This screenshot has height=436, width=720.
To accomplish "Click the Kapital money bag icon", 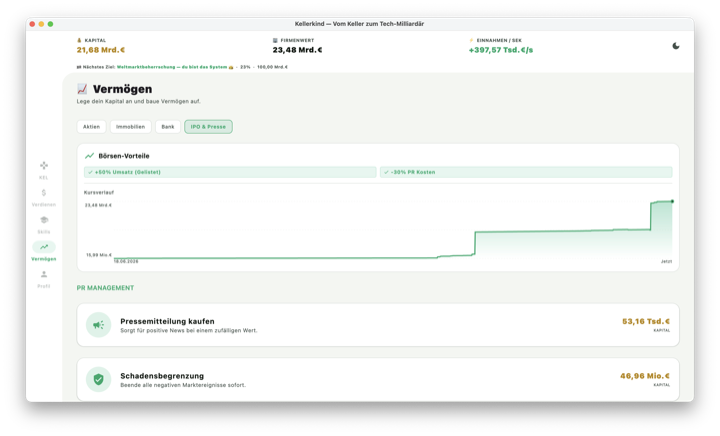I will tap(79, 40).
